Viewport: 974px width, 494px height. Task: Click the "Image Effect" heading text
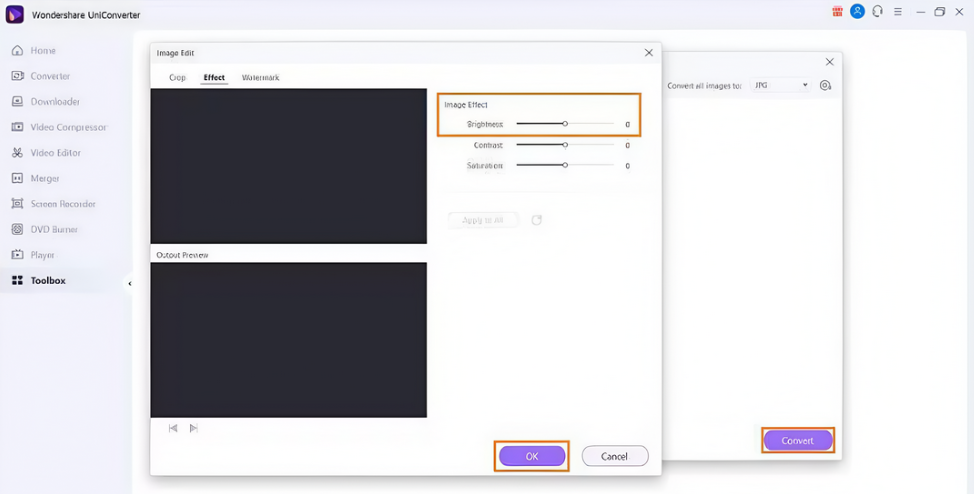coord(466,105)
